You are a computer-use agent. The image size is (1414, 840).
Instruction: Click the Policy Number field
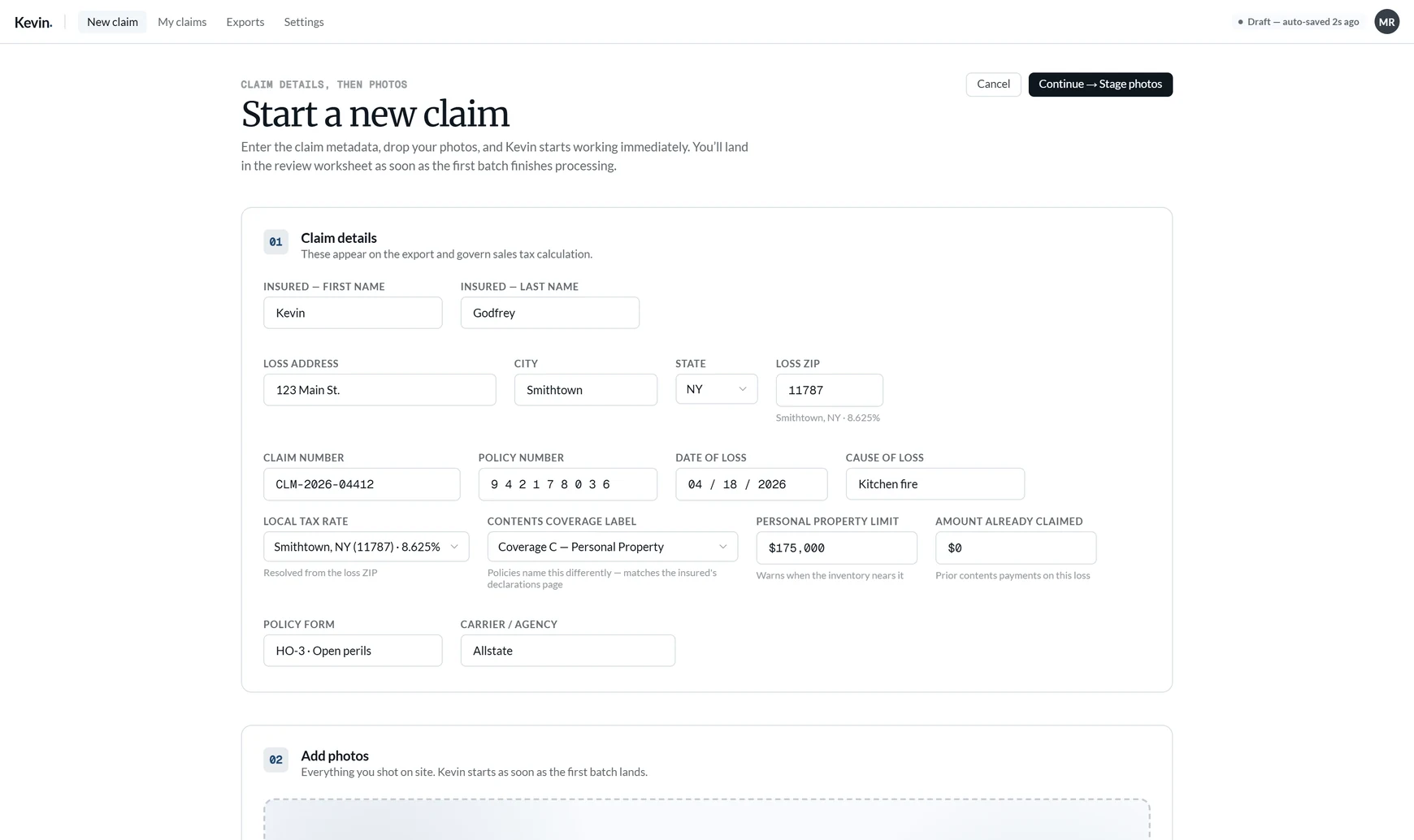tap(567, 484)
